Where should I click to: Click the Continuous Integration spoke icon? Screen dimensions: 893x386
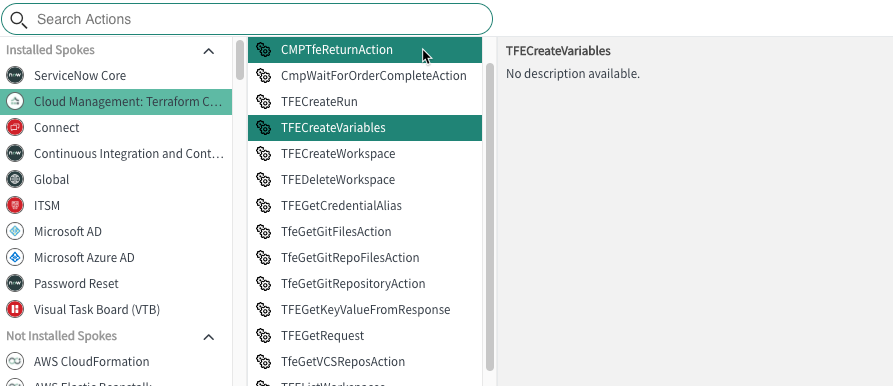pos(15,154)
